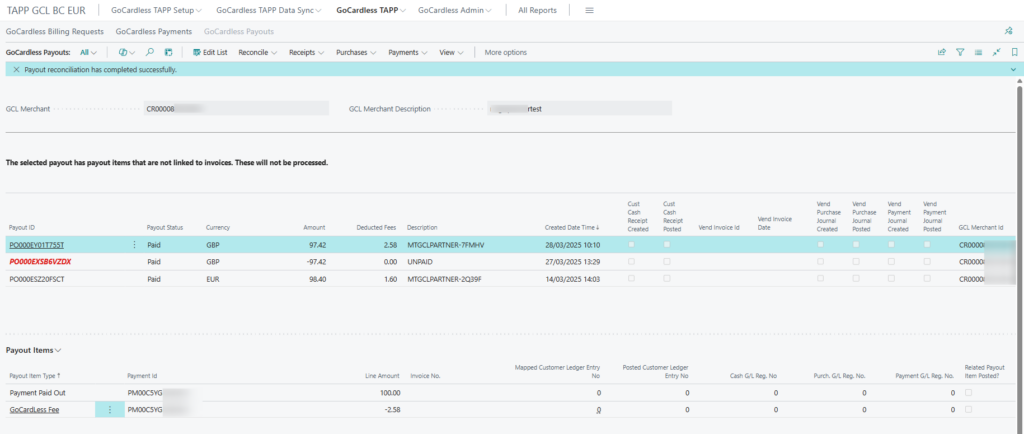
Task: Tick Vend Payment Journal Posted for PO000EY01T755T
Action: click(x=927, y=245)
